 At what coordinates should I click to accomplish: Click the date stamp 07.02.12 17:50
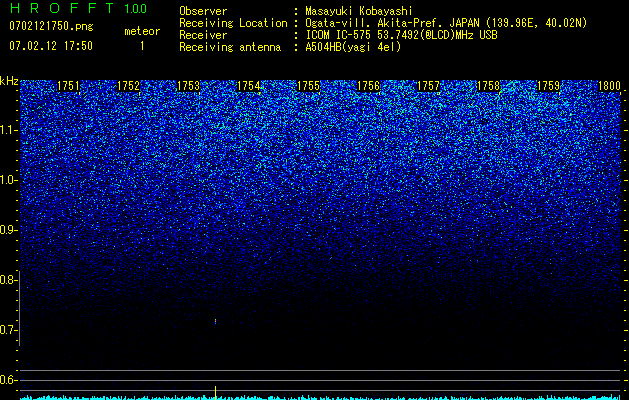[x=51, y=46]
